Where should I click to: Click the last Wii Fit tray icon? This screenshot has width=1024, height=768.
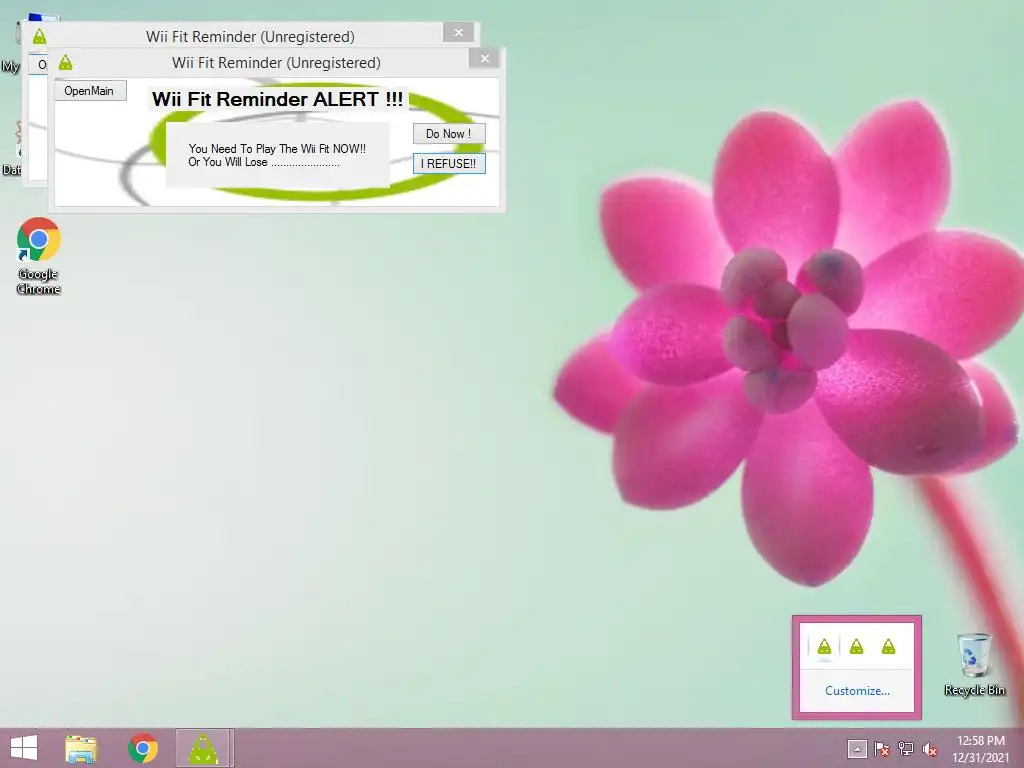(x=888, y=647)
